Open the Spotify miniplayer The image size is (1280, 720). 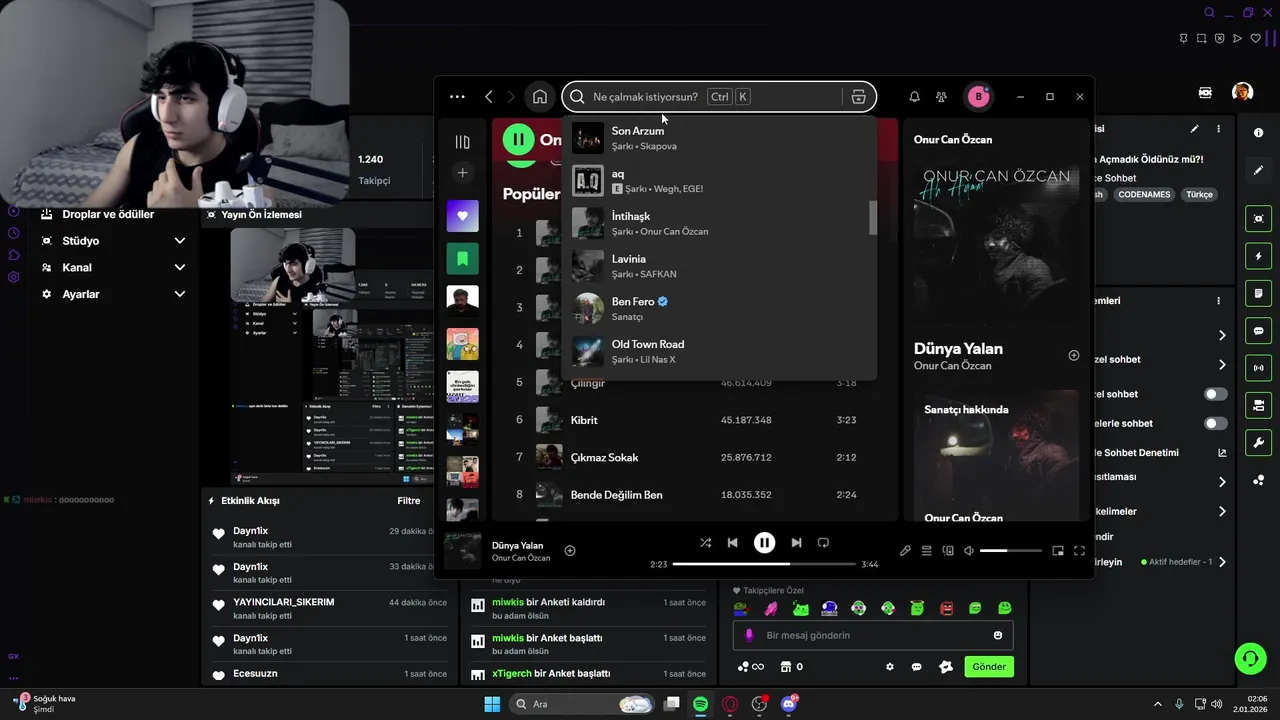pyautogui.click(x=1058, y=551)
